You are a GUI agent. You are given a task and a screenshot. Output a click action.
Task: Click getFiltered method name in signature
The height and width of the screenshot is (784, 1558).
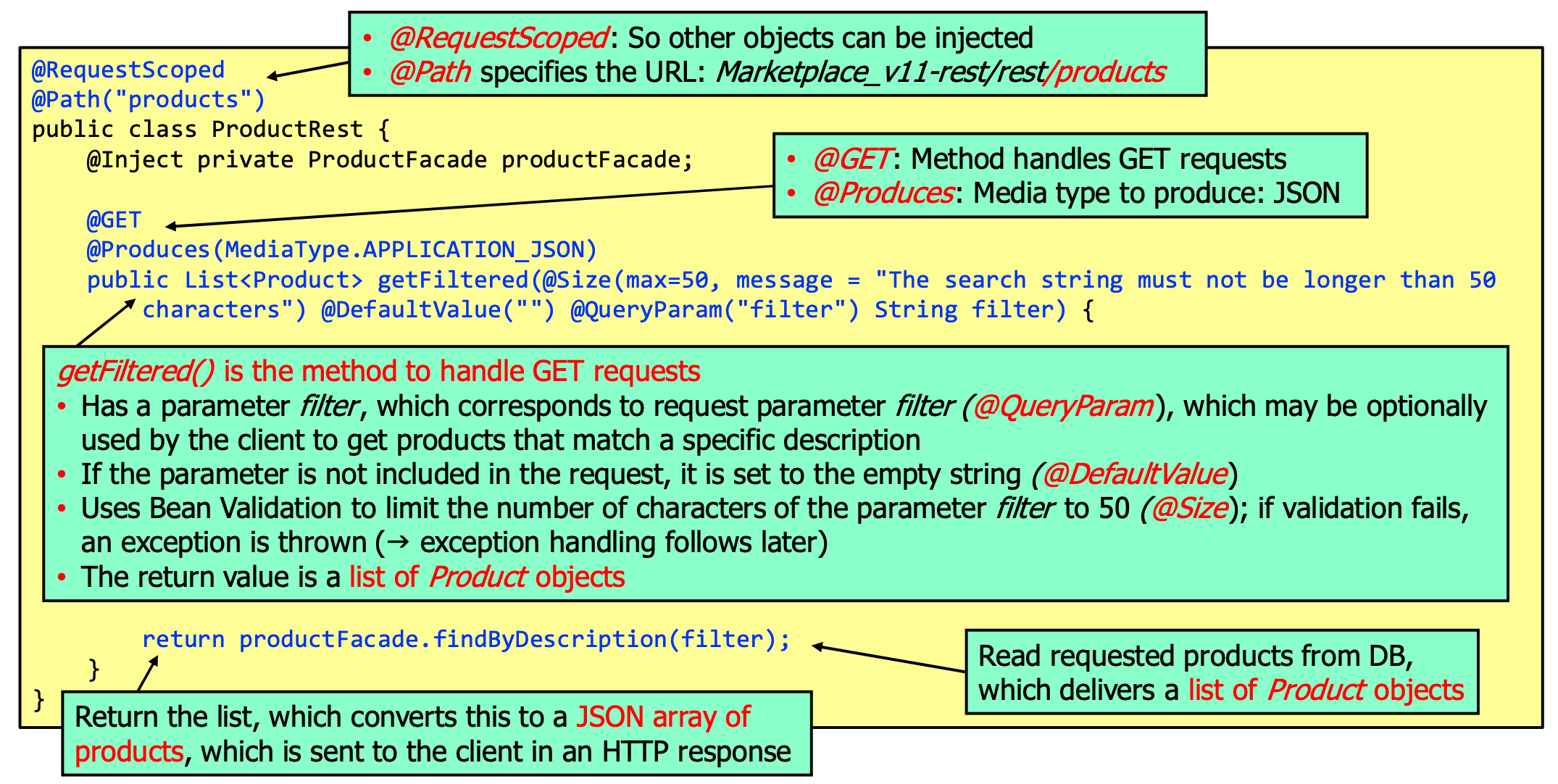click(x=452, y=280)
